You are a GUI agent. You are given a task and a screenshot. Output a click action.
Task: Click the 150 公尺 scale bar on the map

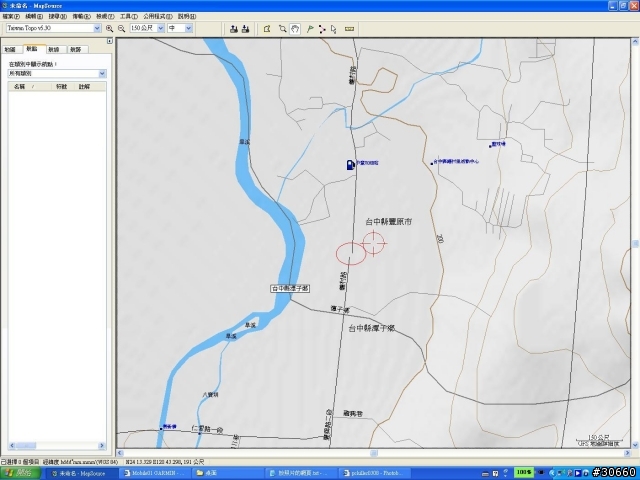(x=598, y=440)
